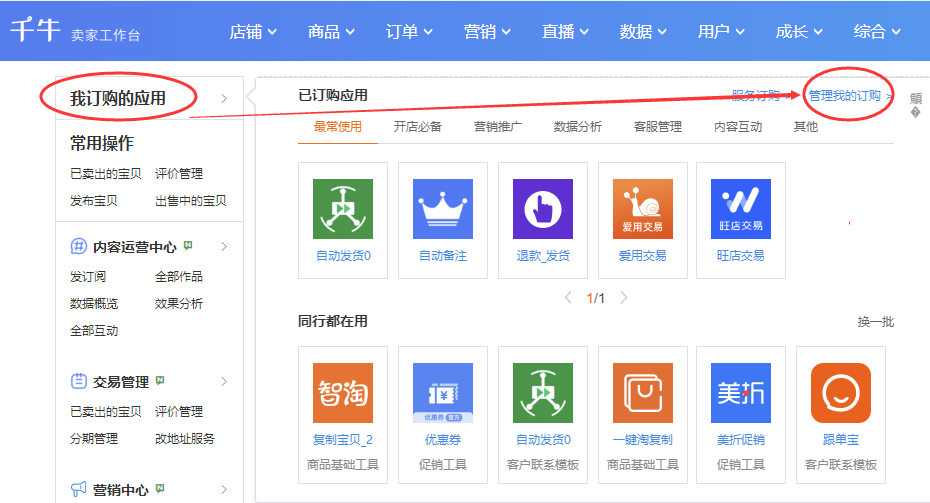The image size is (930, 503).
Task: Click 换一批 to refresh recommendations
Action: [x=875, y=322]
